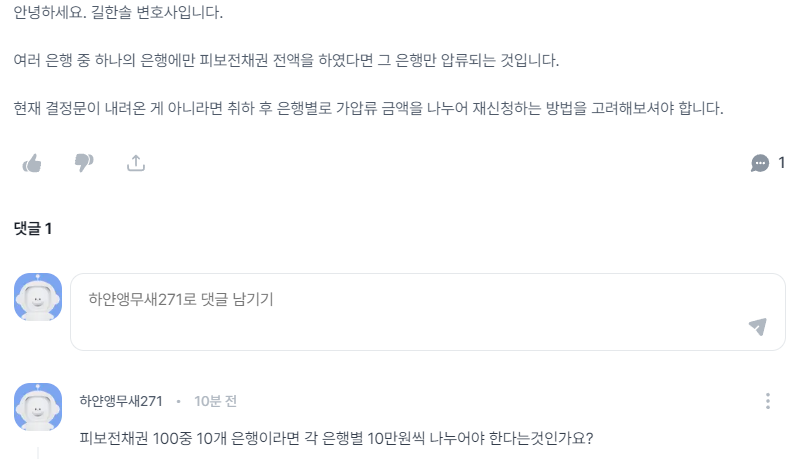810x459 pixels.
Task: Open the comment's three-dot options menu
Action: point(767,401)
